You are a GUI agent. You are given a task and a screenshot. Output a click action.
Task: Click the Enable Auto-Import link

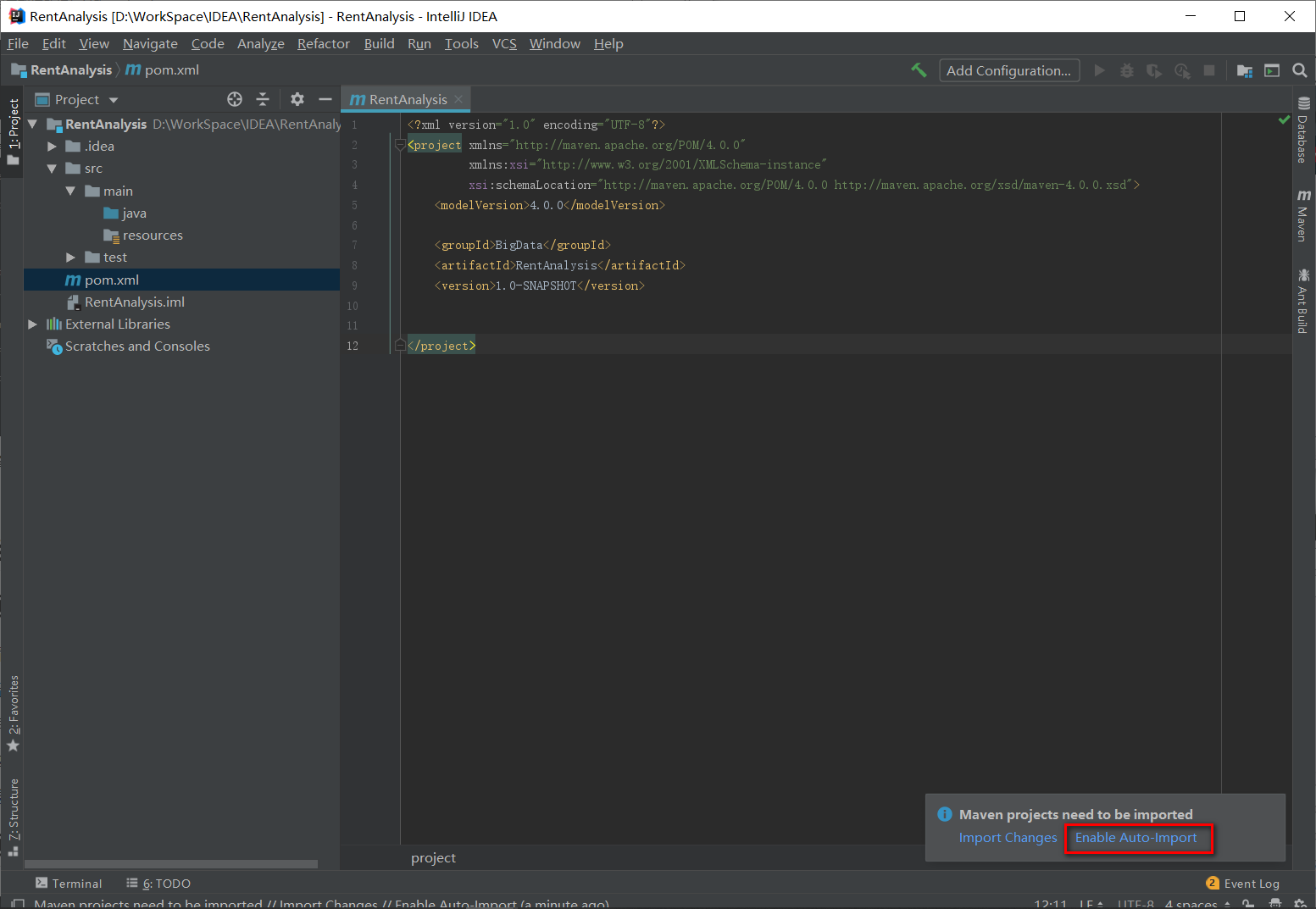click(x=1136, y=838)
